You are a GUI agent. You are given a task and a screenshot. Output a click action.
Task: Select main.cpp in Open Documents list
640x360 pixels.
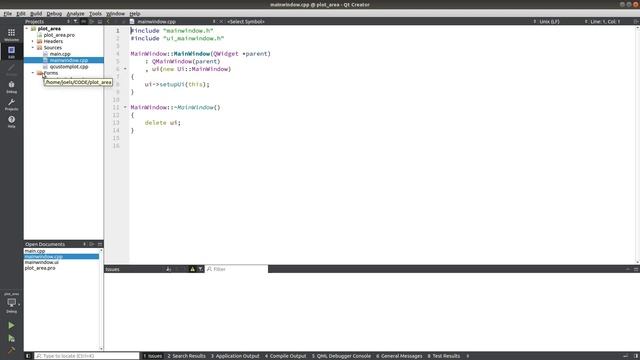[x=35, y=251]
